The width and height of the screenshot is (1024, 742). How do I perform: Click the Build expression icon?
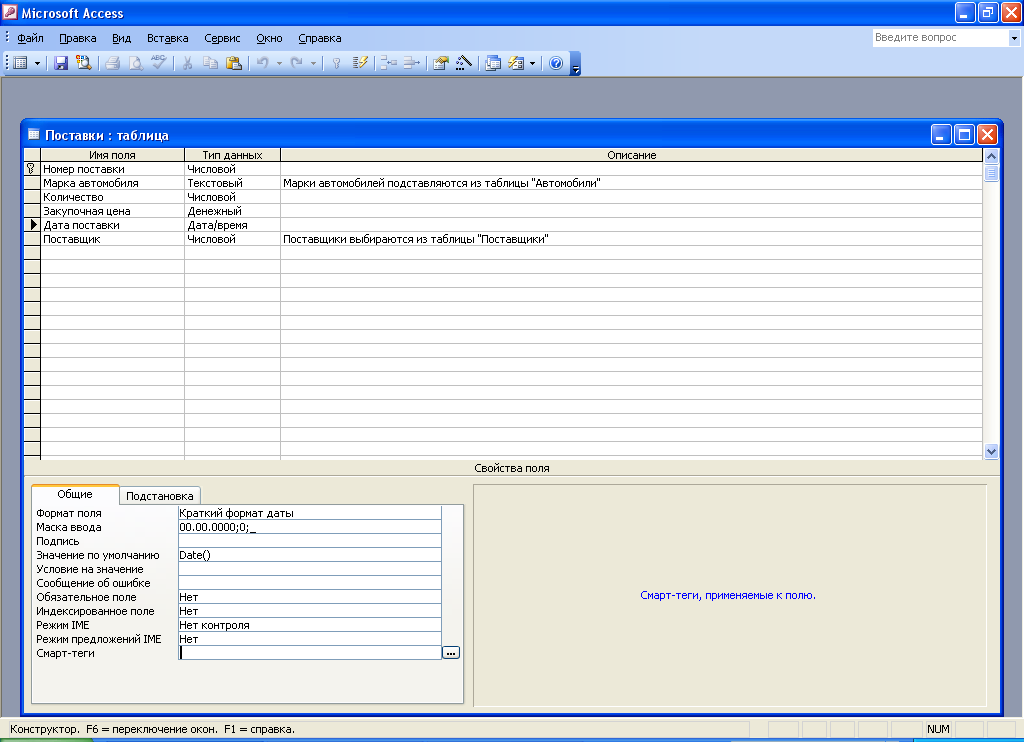click(x=463, y=63)
